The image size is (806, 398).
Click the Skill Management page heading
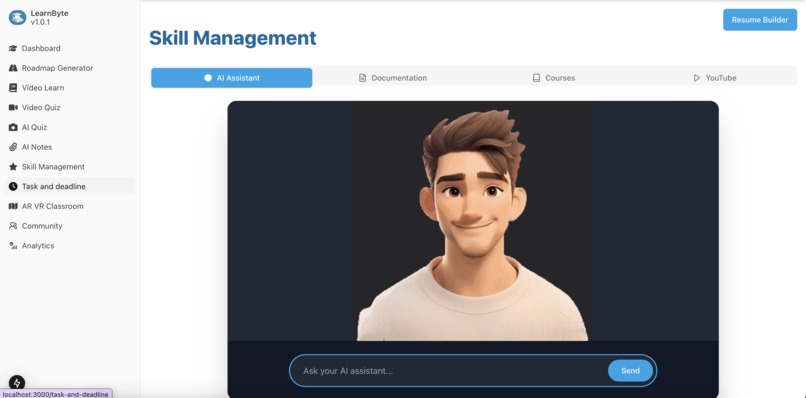point(233,39)
